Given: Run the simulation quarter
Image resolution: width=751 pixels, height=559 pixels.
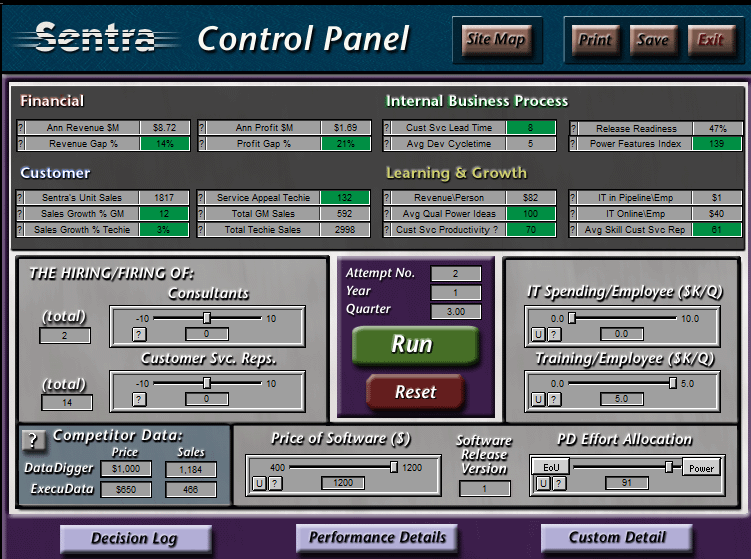Looking at the screenshot, I should pos(415,345).
